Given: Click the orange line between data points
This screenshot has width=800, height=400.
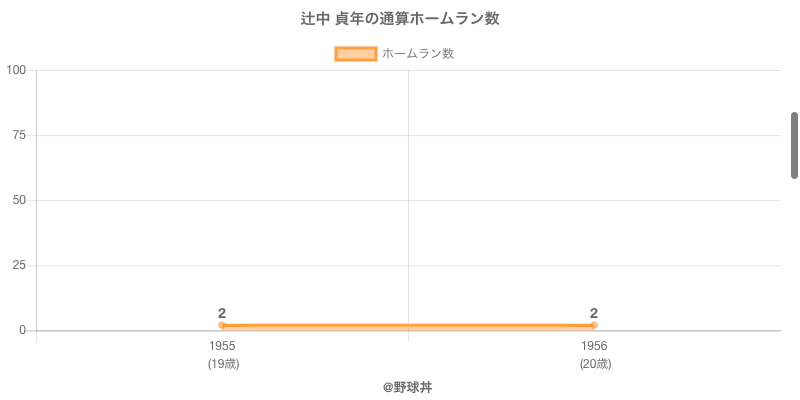Looking at the screenshot, I should pos(408,325).
